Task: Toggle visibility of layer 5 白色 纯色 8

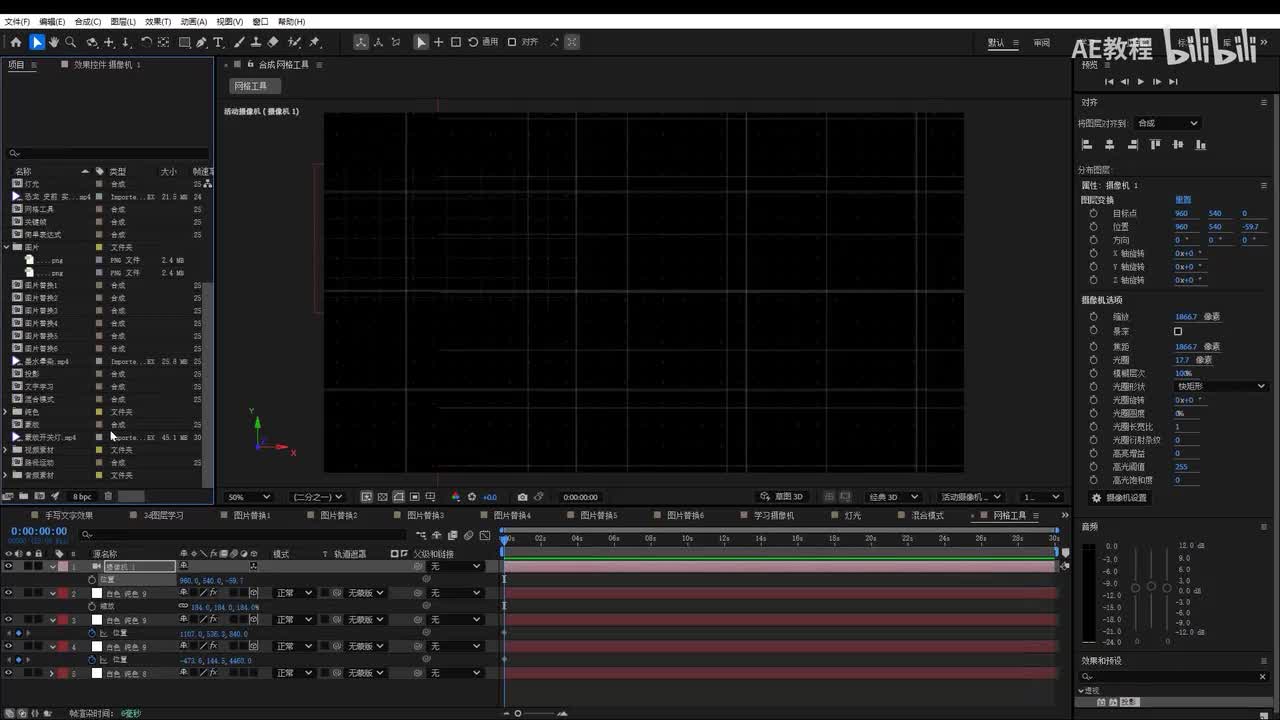Action: click(x=8, y=673)
